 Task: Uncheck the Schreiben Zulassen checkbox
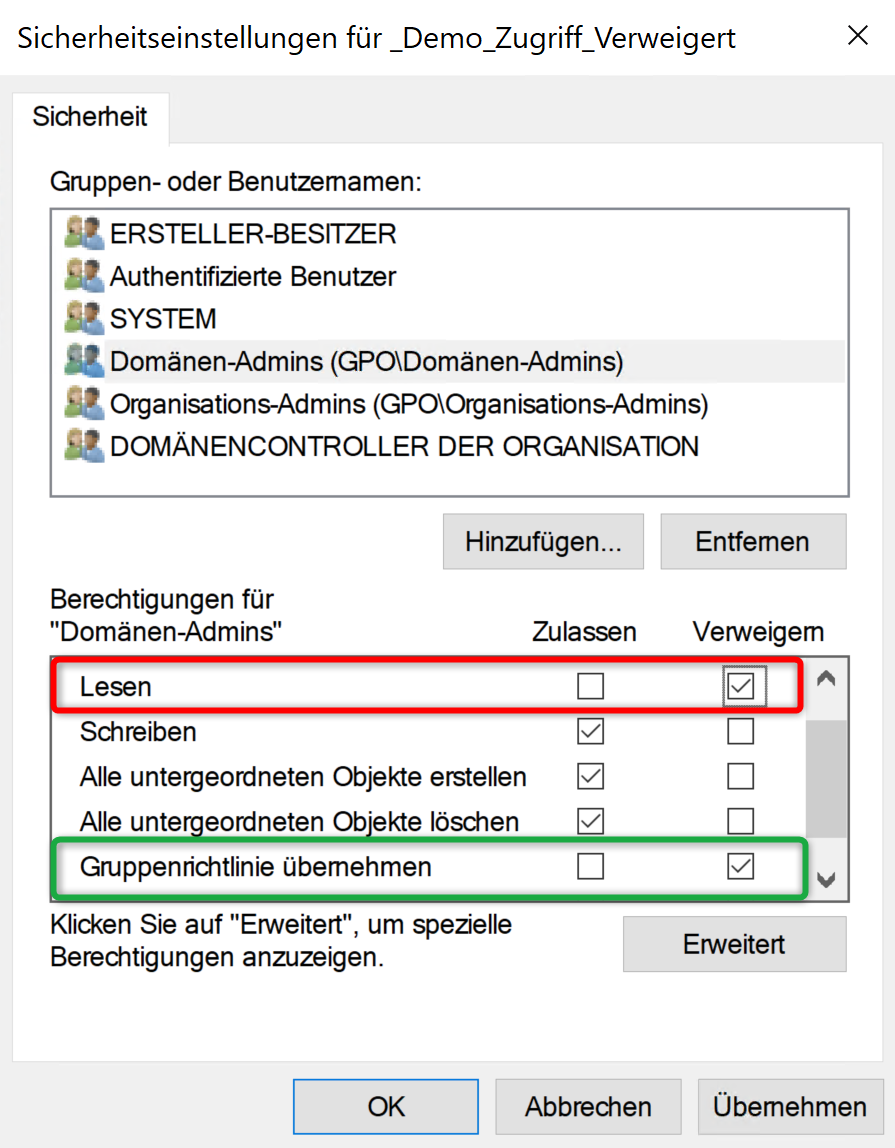click(x=591, y=732)
